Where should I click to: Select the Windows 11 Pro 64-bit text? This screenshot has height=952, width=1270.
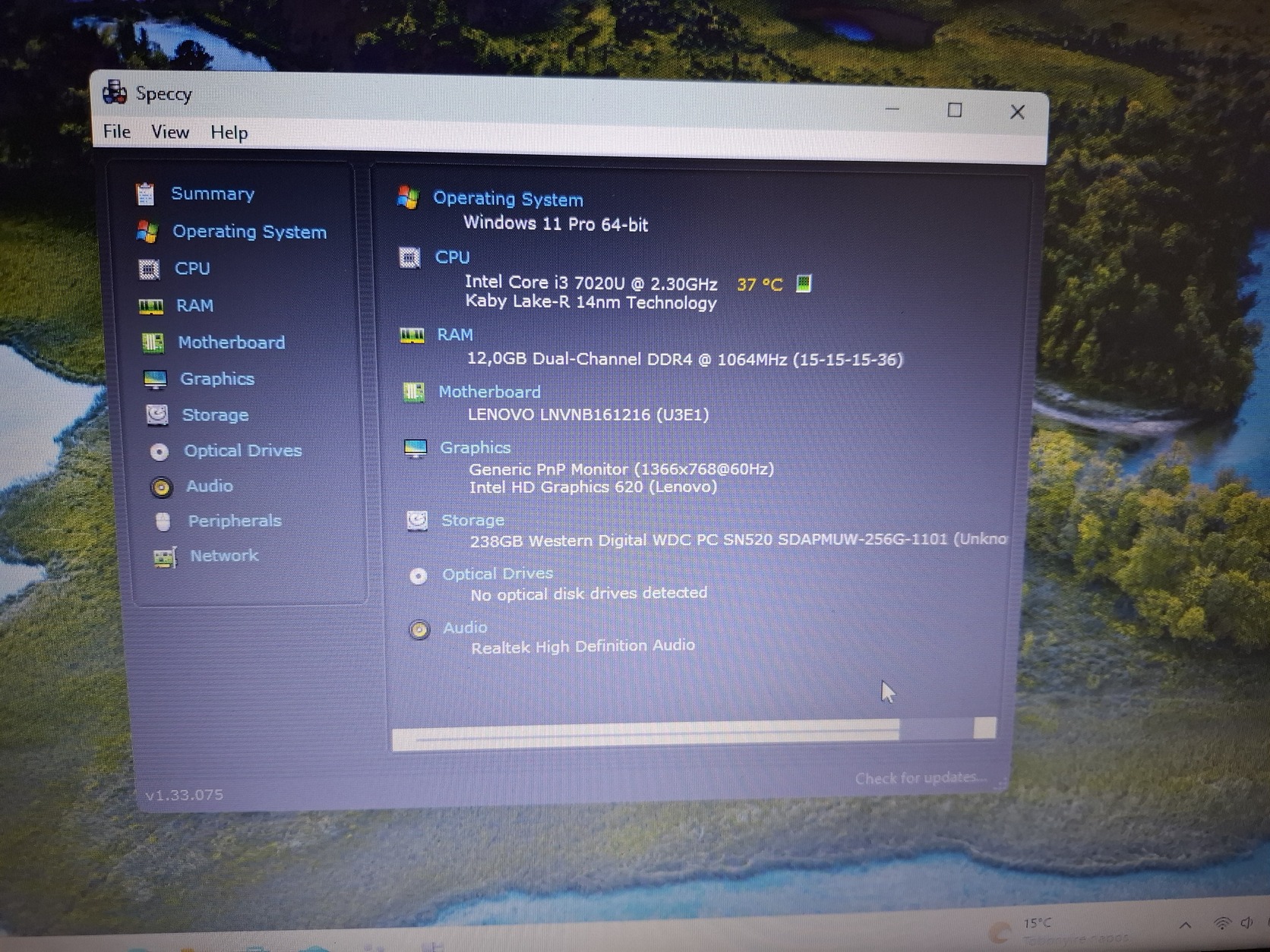(556, 224)
